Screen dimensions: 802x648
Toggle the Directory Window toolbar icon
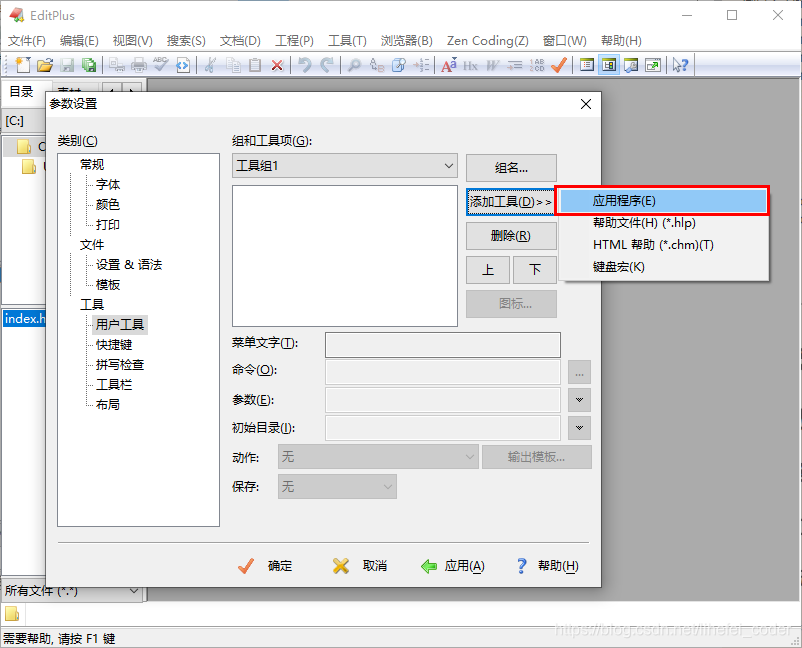click(587, 65)
